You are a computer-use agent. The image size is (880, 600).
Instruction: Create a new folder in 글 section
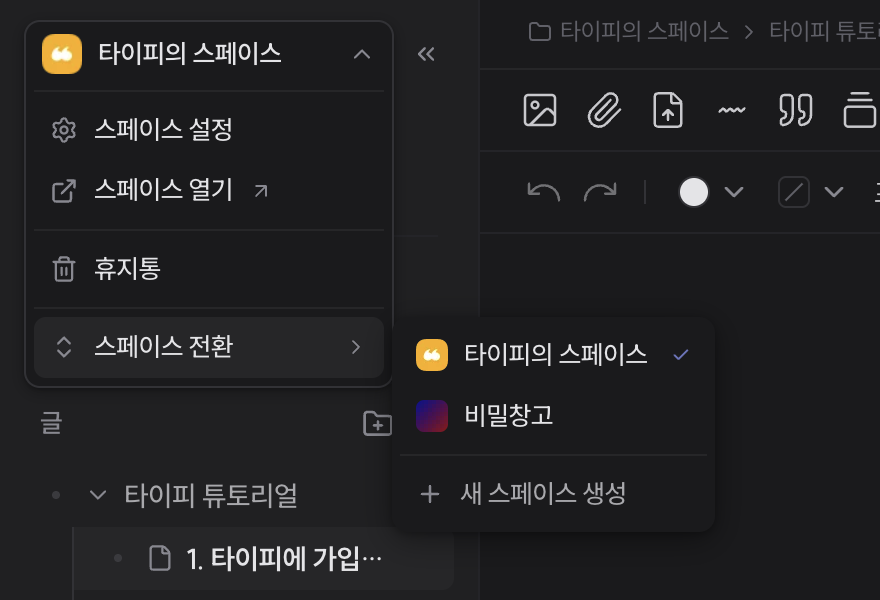tap(377, 423)
